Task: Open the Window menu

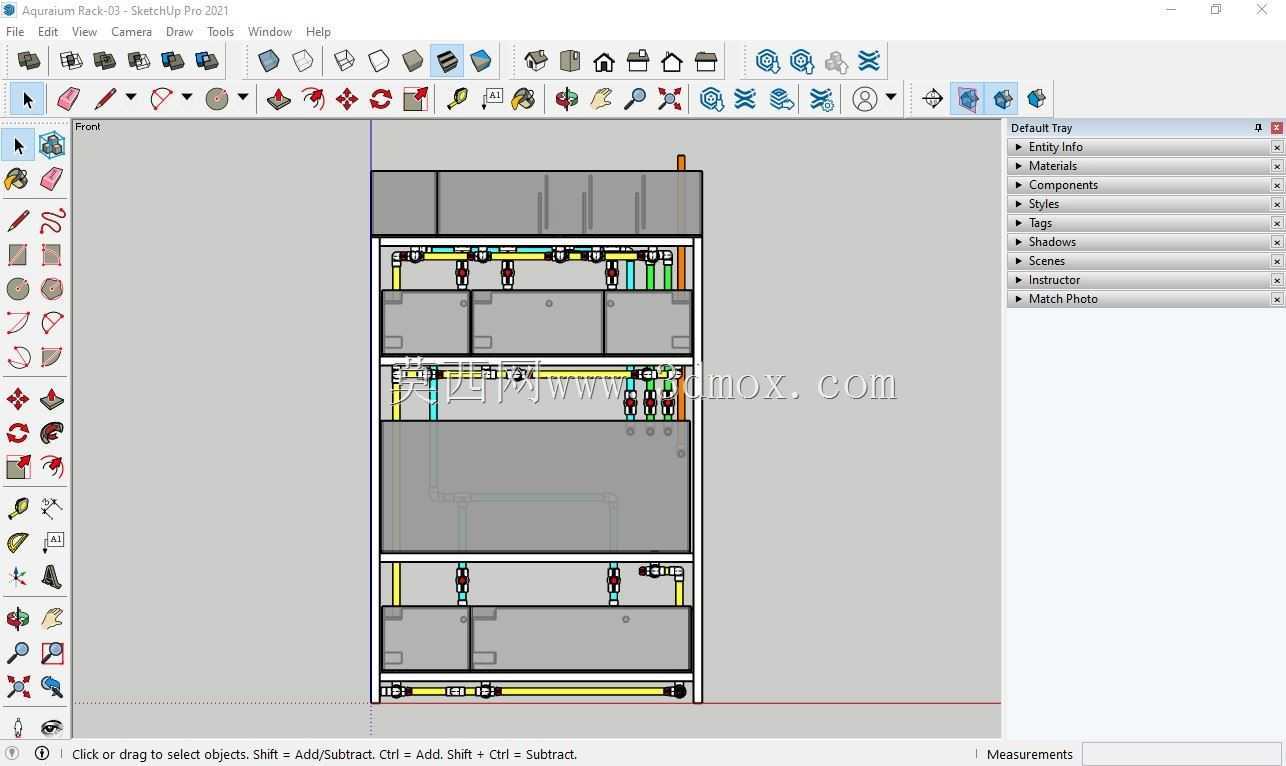Action: pyautogui.click(x=270, y=32)
